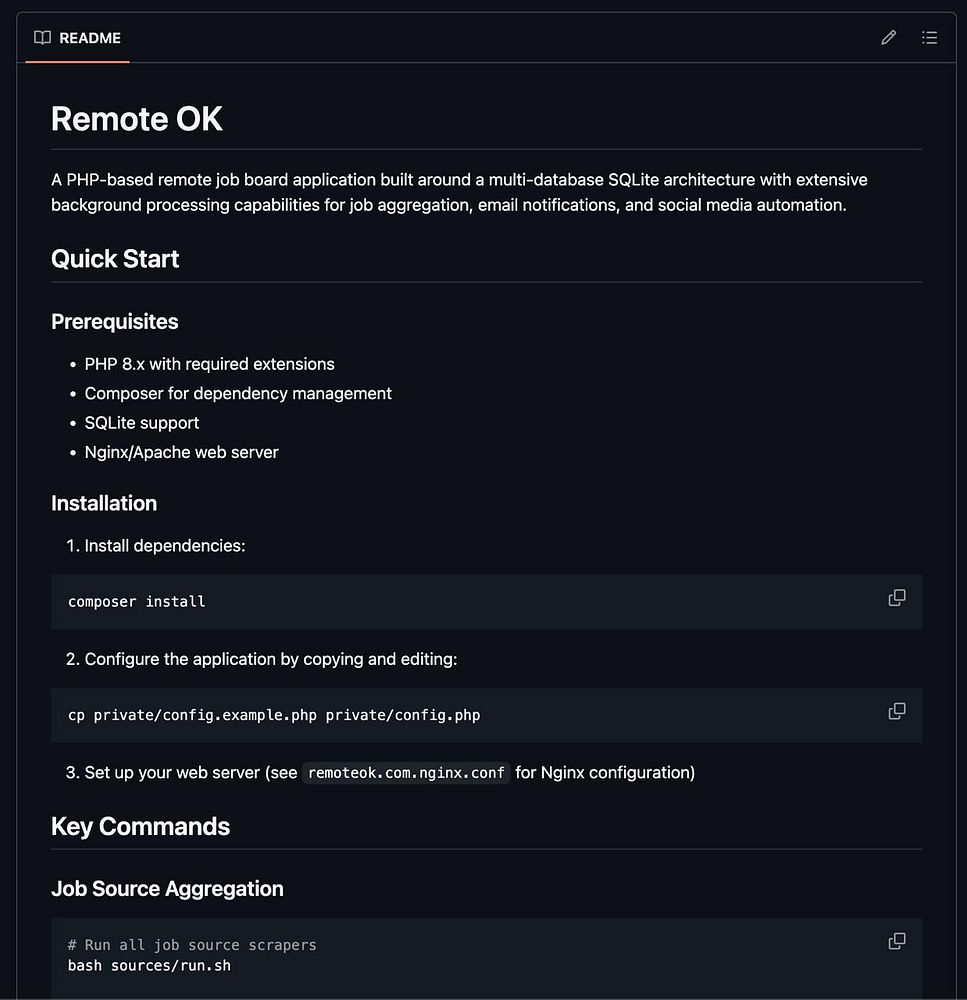Select the Job Source Aggregation heading
This screenshot has width=967, height=1000.
coord(167,889)
